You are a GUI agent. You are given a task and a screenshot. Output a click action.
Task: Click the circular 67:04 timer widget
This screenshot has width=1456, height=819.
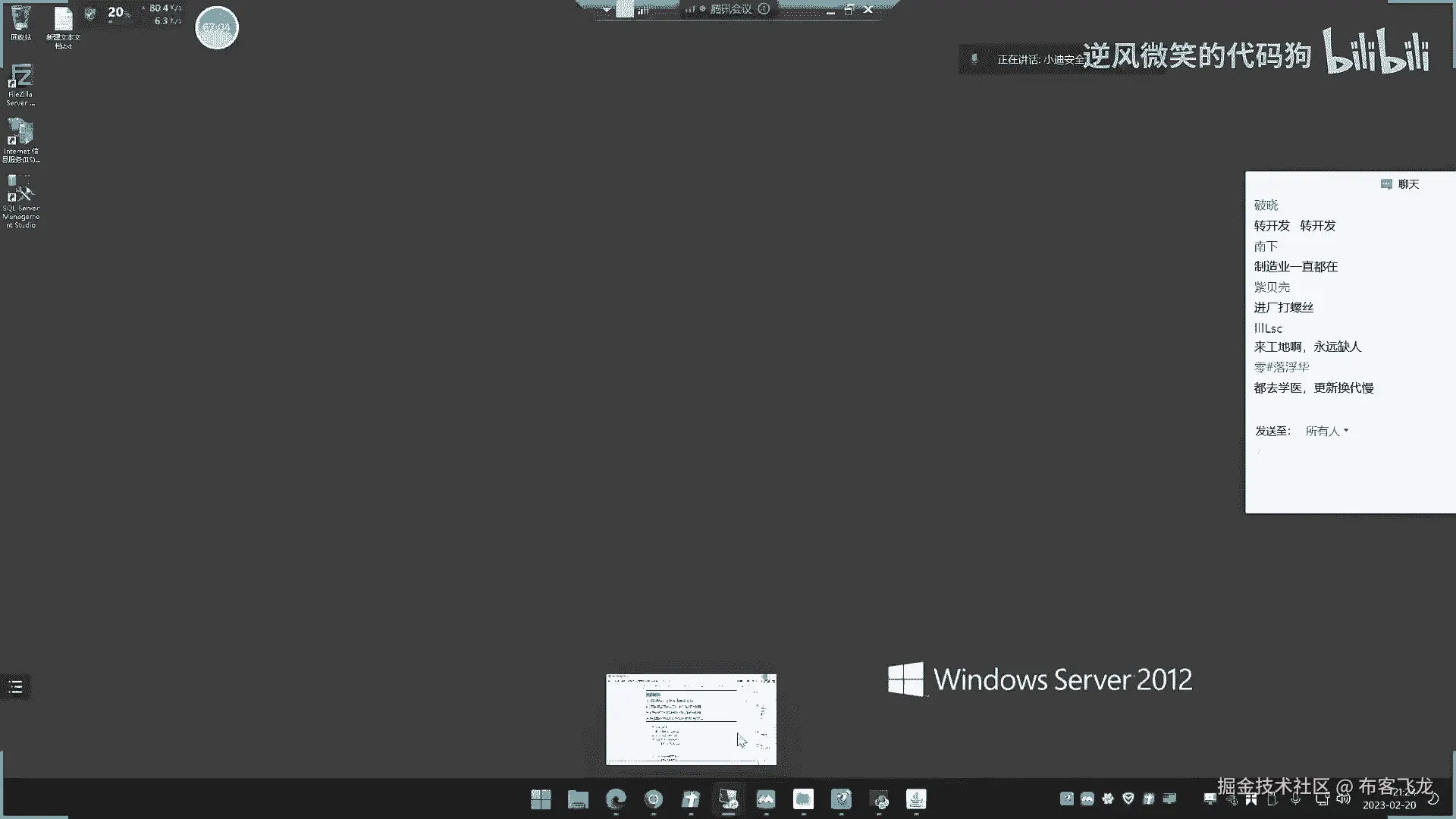(x=217, y=28)
